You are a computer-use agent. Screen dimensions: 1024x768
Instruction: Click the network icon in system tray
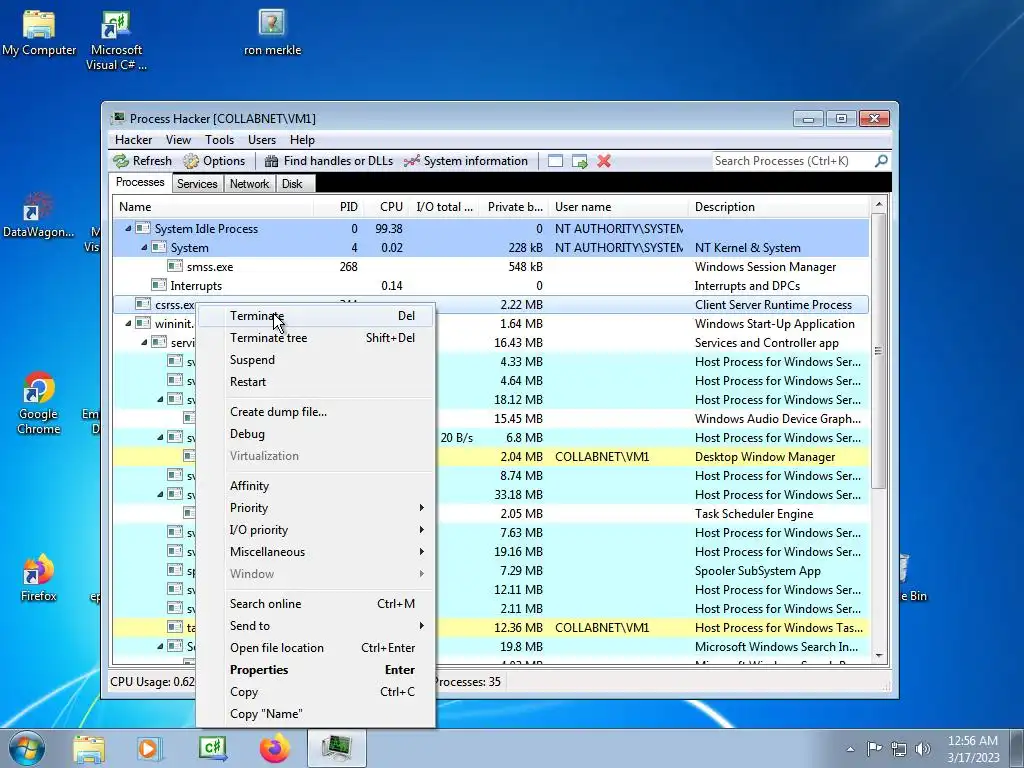pyautogui.click(x=899, y=749)
